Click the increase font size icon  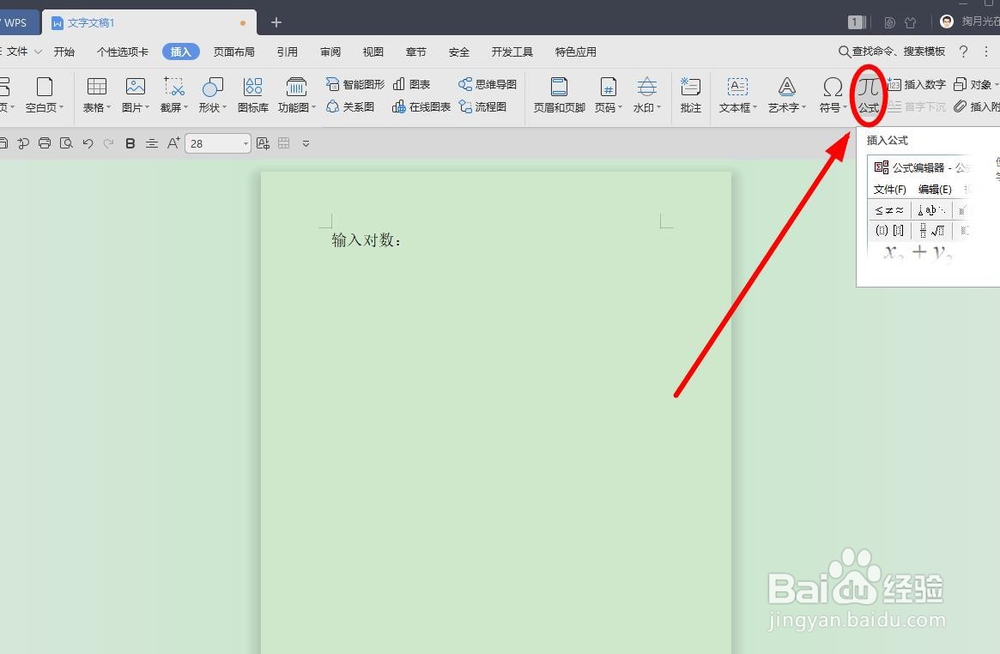pyautogui.click(x=173, y=144)
